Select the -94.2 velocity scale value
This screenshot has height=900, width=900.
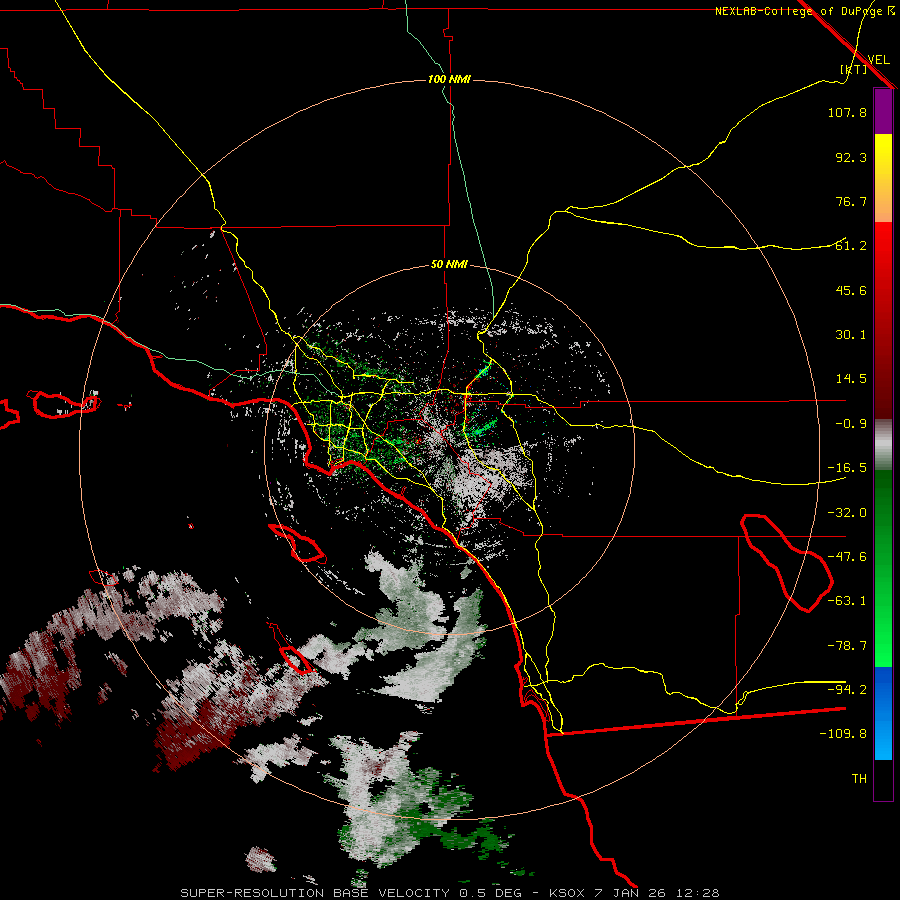click(x=847, y=689)
